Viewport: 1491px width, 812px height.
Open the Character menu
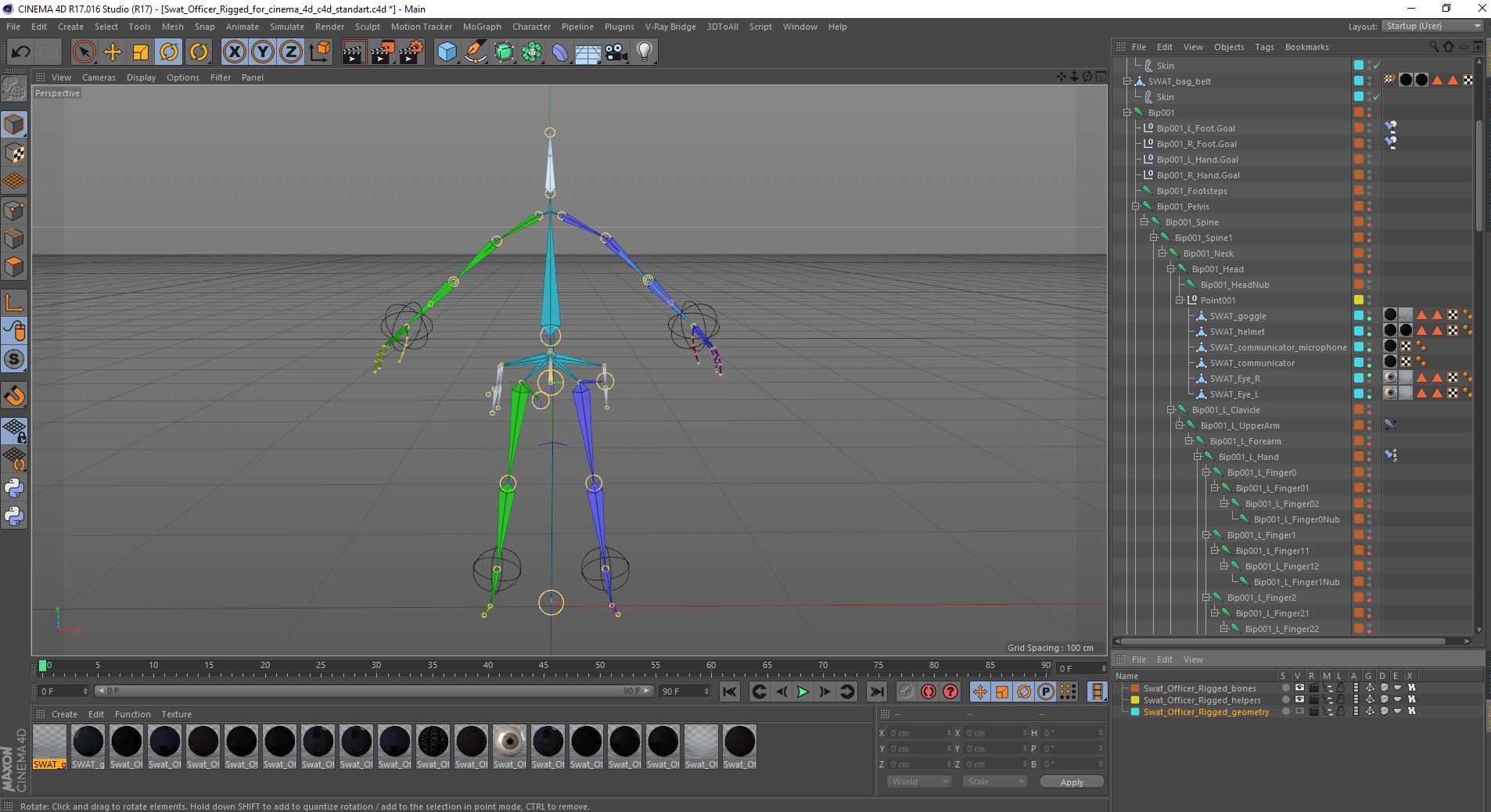(531, 27)
